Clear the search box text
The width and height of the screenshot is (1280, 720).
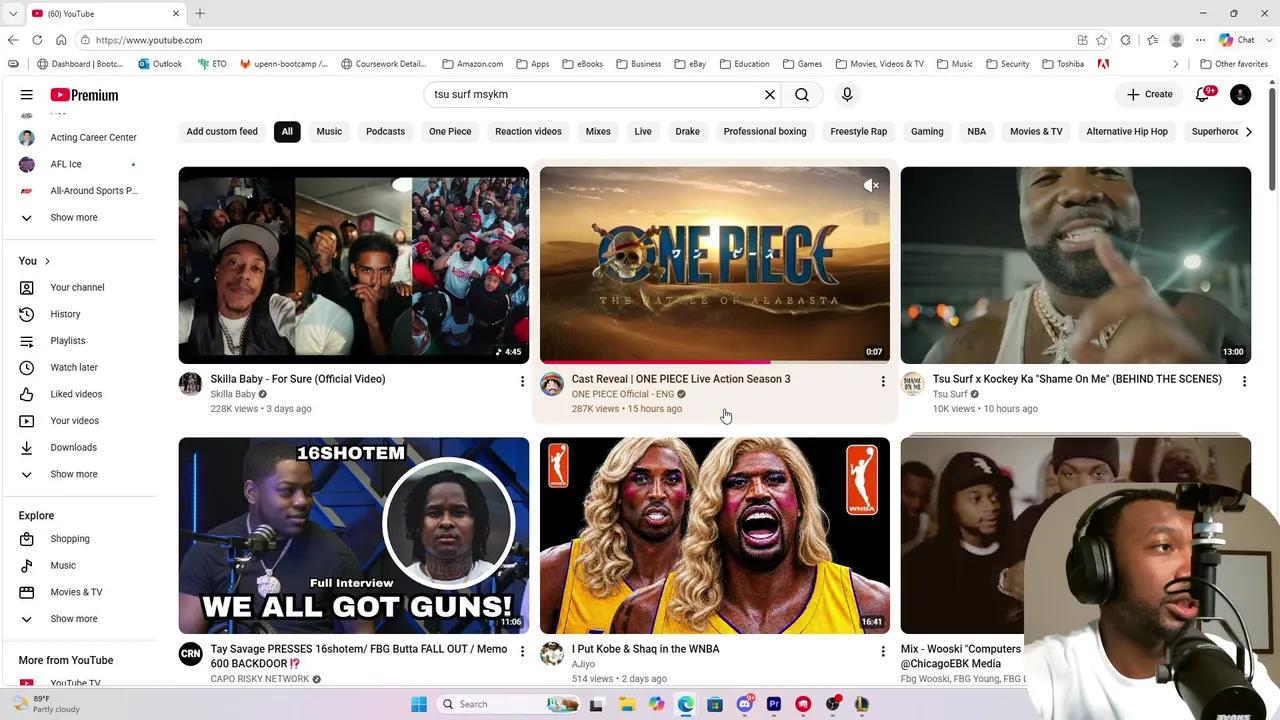[770, 95]
